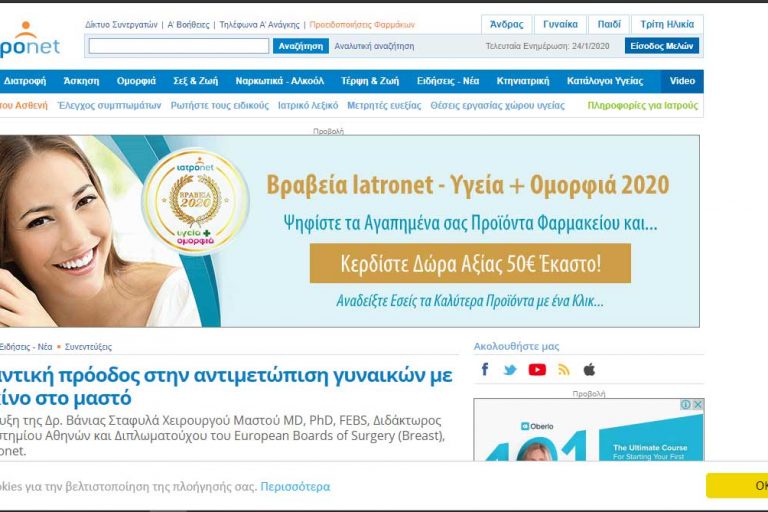The height and width of the screenshot is (512, 768).
Task: Open Α' Βοήθειες link
Action: point(188,24)
